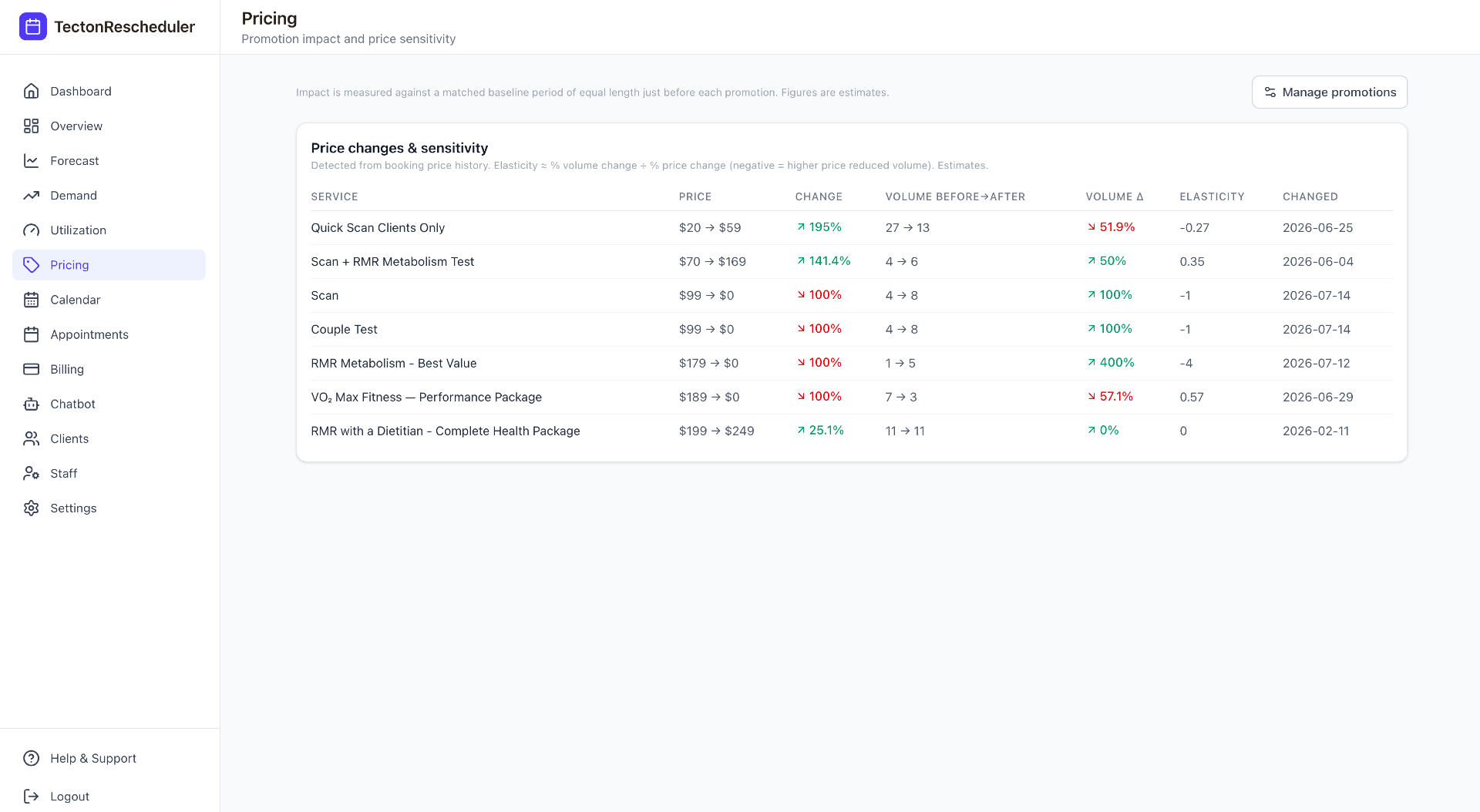
Task: Click the PRICE column header
Action: 695,196
